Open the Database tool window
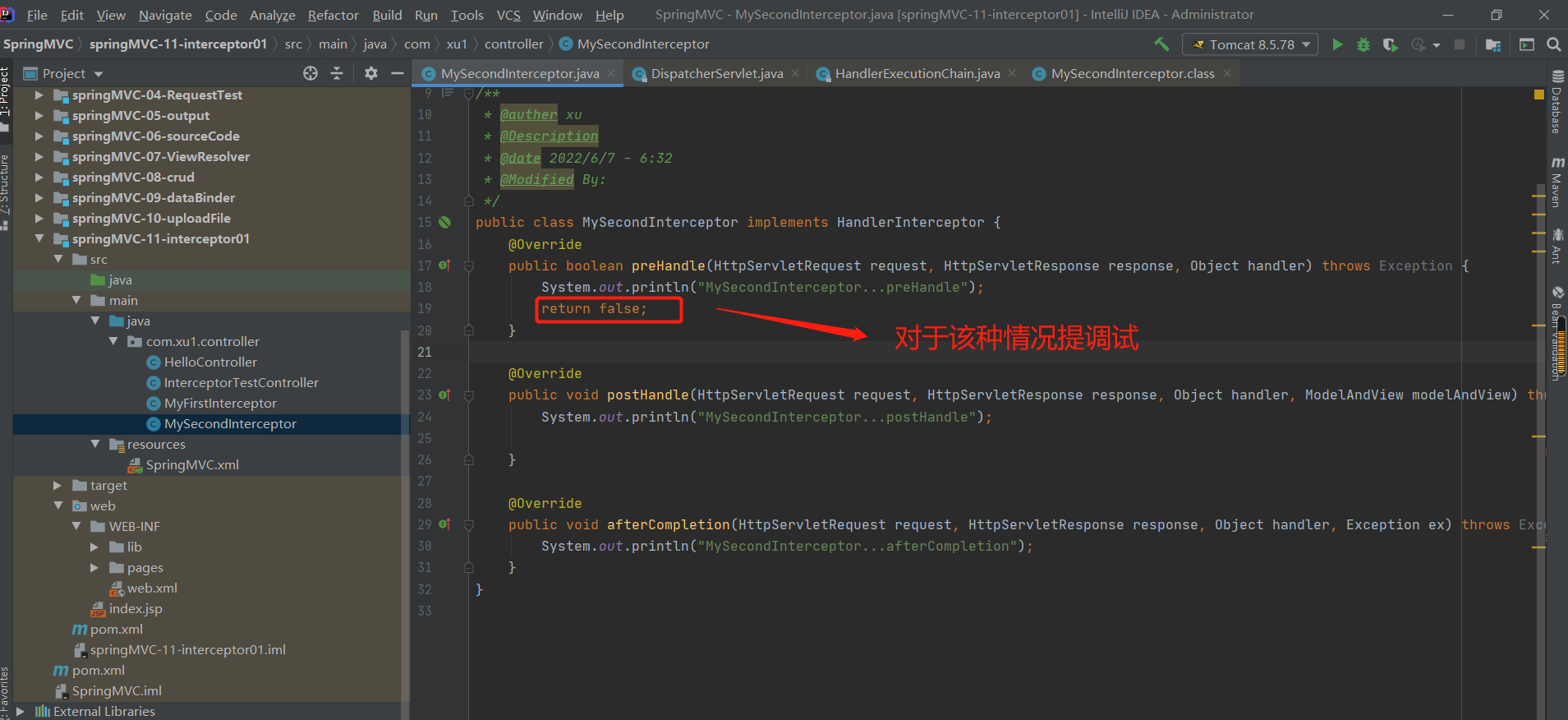Image resolution: width=1568 pixels, height=720 pixels. click(x=1557, y=103)
